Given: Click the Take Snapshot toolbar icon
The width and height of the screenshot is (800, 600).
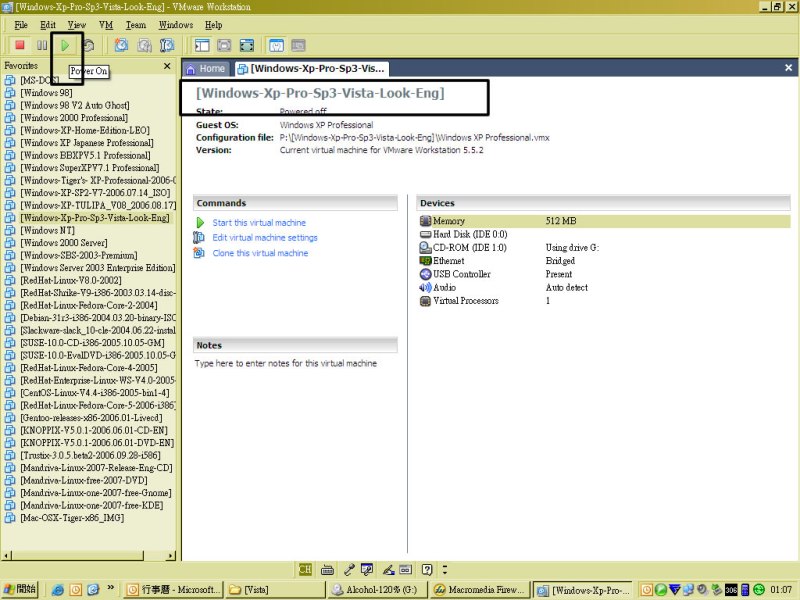Looking at the screenshot, I should click(x=121, y=45).
